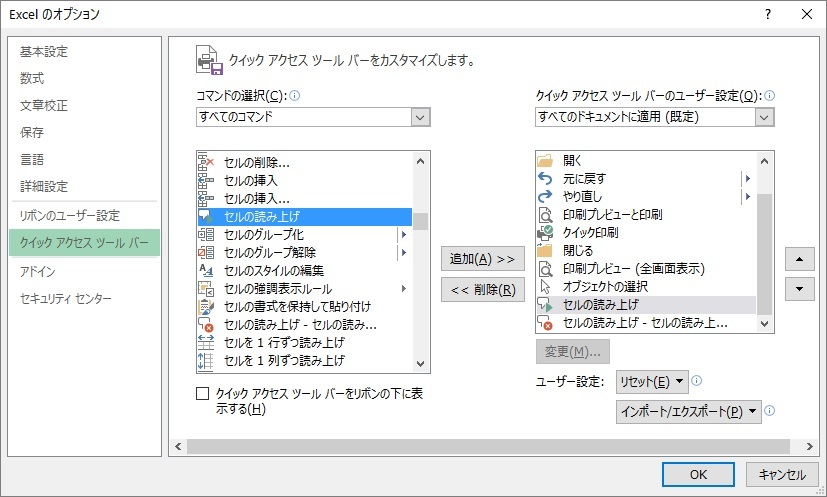This screenshot has width=827, height=497.
Task: Click the セルのグループ解除 icon
Action: (x=206, y=252)
